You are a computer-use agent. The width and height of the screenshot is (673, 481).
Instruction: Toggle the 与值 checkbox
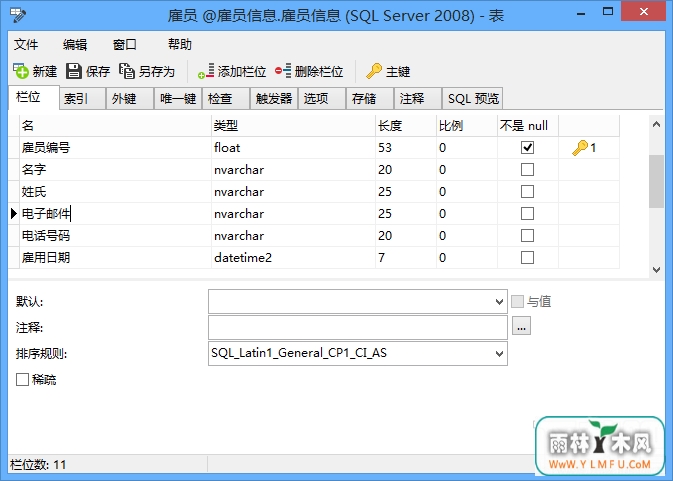point(517,302)
